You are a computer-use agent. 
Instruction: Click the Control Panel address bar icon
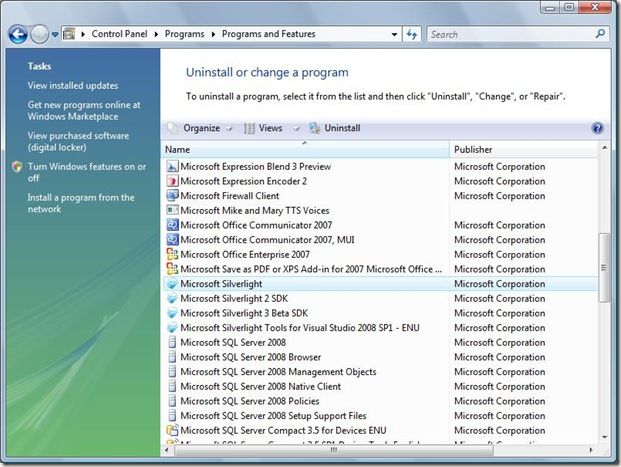(69, 34)
